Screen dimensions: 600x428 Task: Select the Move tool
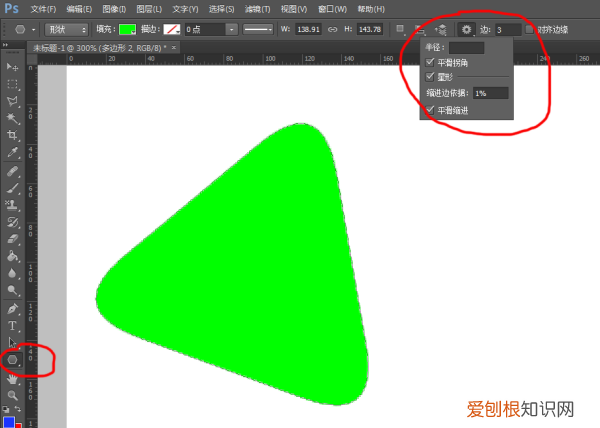[13, 67]
